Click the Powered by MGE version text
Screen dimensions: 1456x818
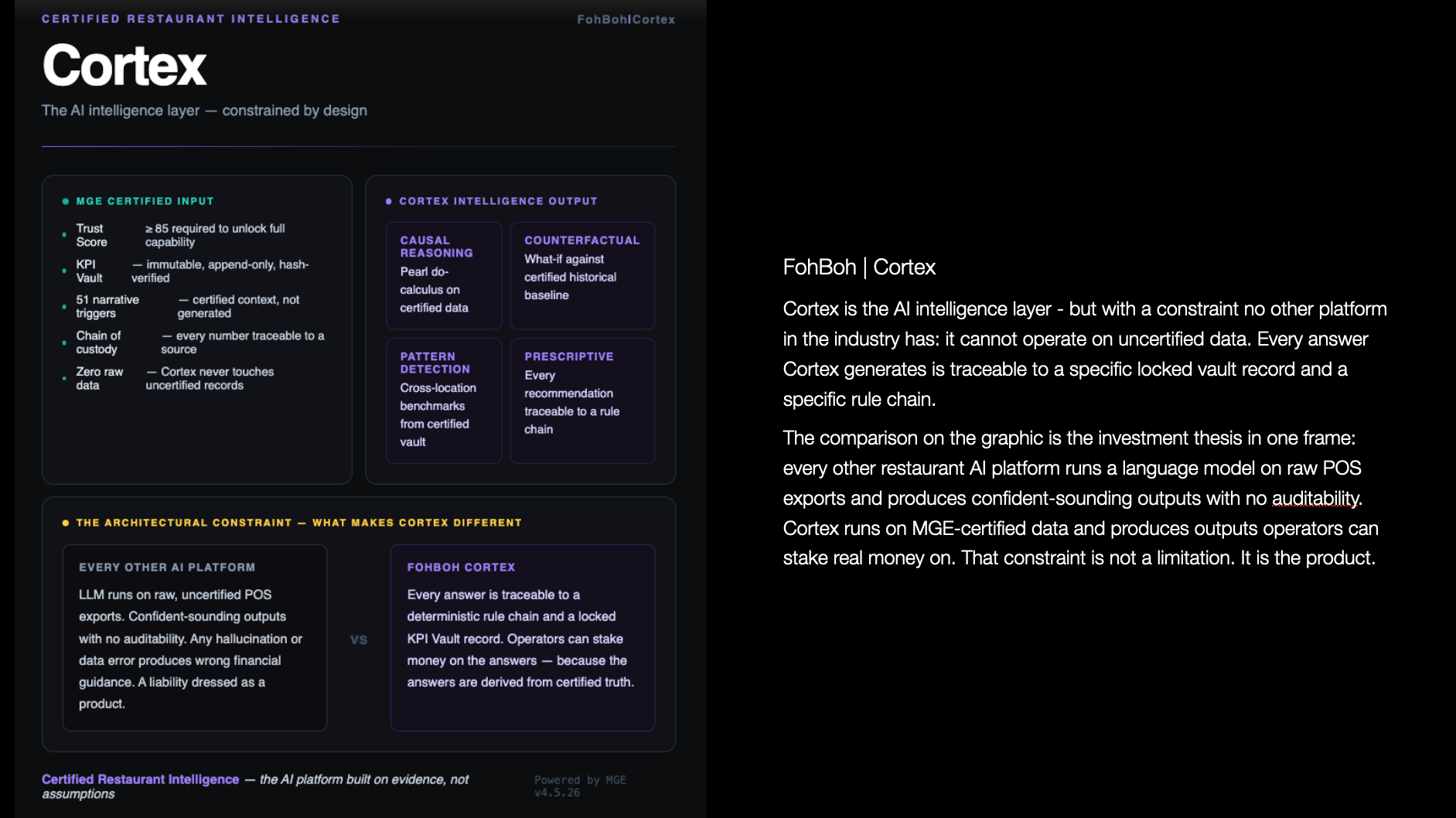click(580, 786)
